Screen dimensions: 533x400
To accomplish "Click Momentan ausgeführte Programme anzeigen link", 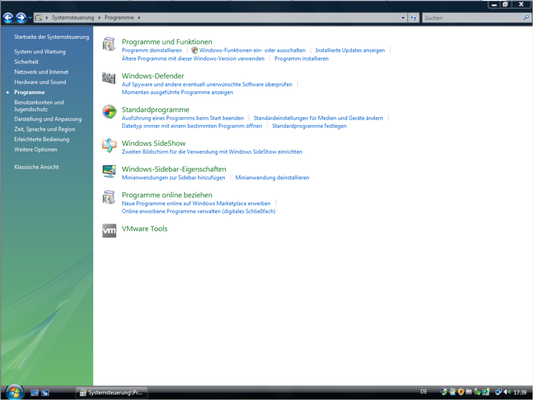I will tap(177, 92).
